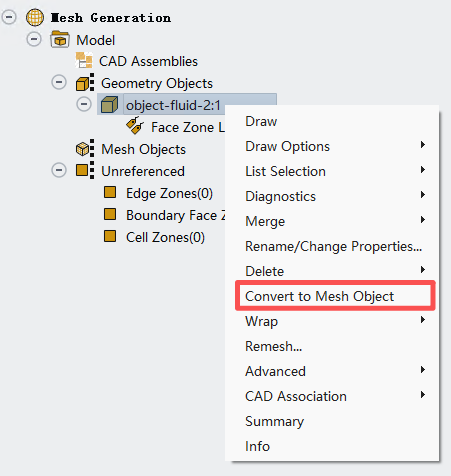Collapse the Unreferenced node
Viewport: 451px width, 476px height.
coord(59,170)
